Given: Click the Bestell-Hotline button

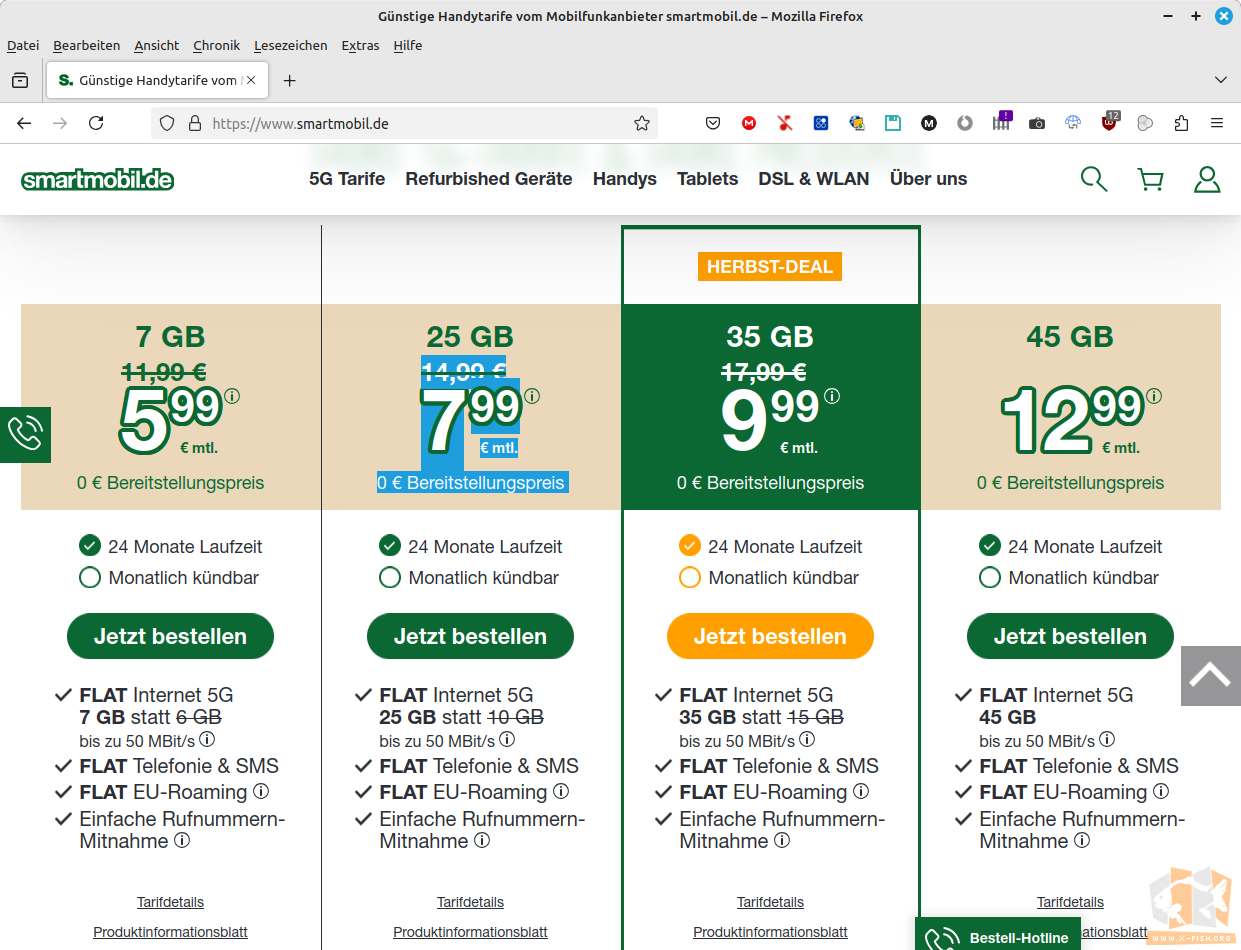Looking at the screenshot, I should tap(998, 934).
